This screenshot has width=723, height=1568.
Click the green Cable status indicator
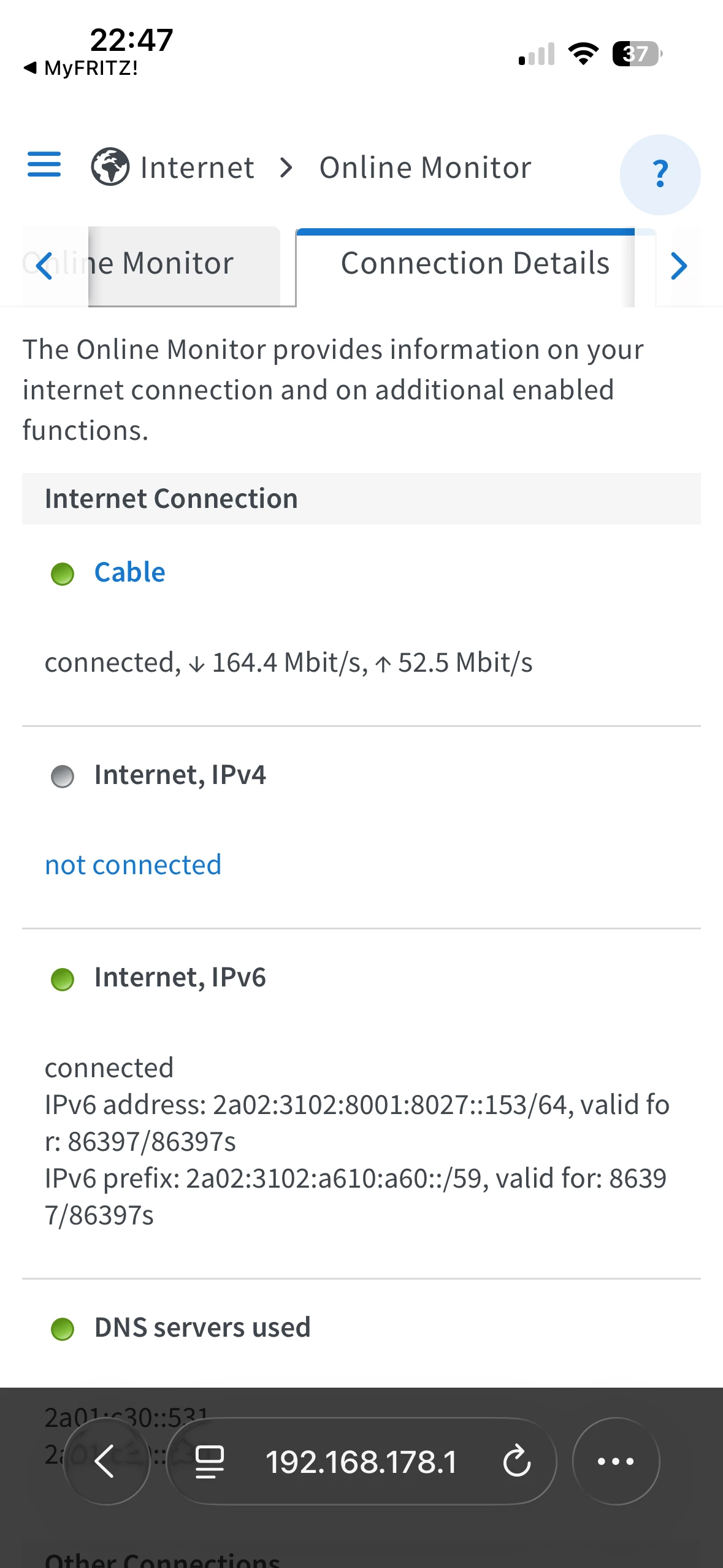coord(63,574)
